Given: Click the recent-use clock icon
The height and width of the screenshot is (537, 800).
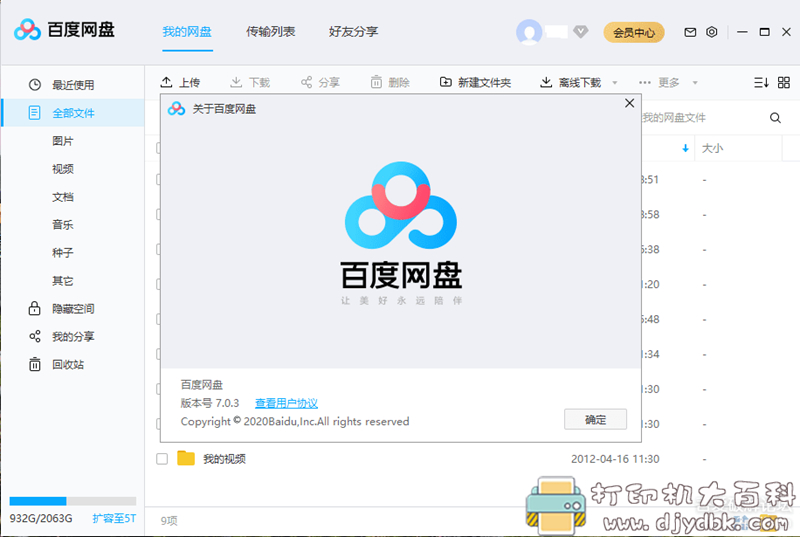Looking at the screenshot, I should [x=35, y=85].
